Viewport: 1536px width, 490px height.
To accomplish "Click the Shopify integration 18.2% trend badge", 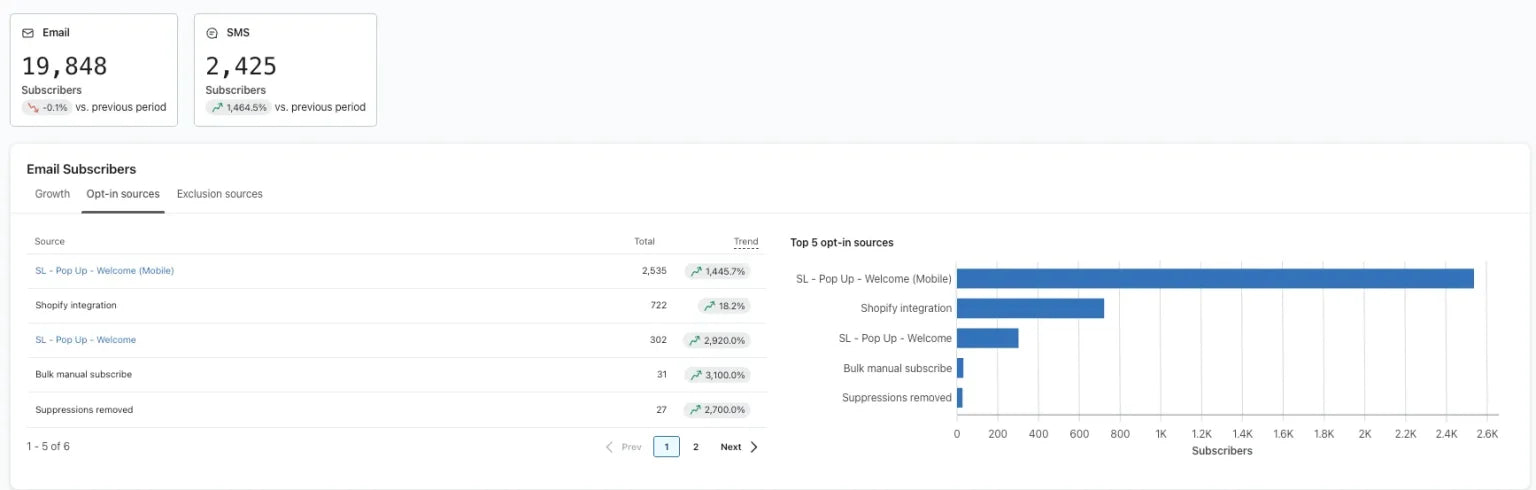I will point(725,306).
